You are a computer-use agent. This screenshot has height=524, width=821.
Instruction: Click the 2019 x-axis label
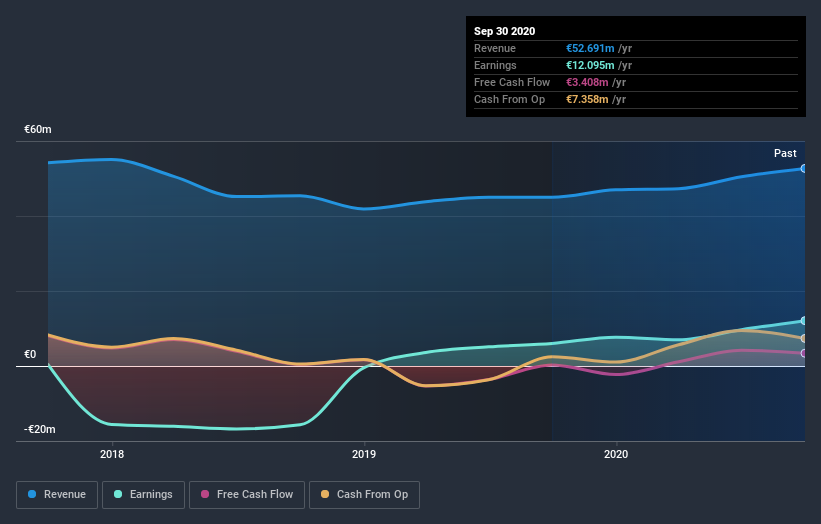(x=364, y=454)
